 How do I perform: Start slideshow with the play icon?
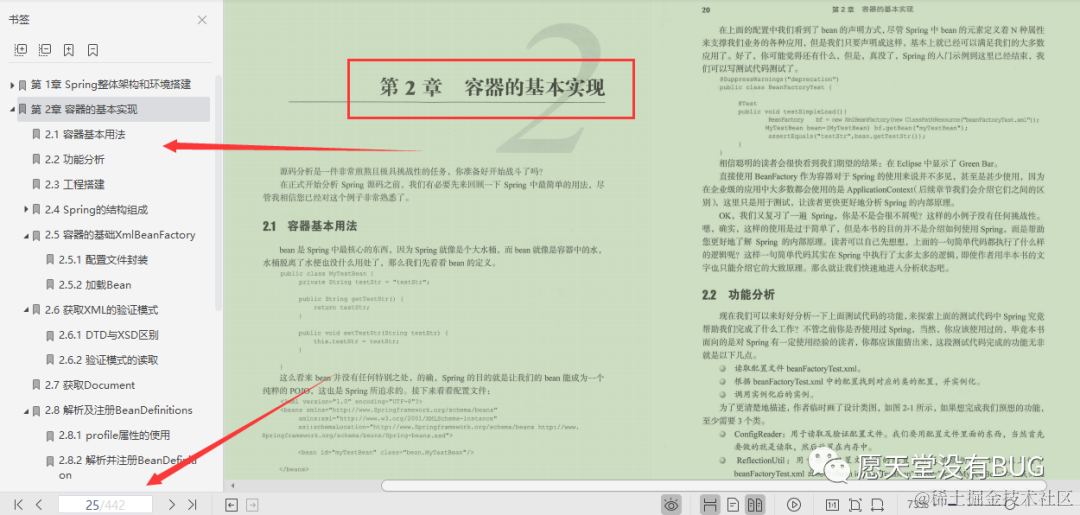794,505
